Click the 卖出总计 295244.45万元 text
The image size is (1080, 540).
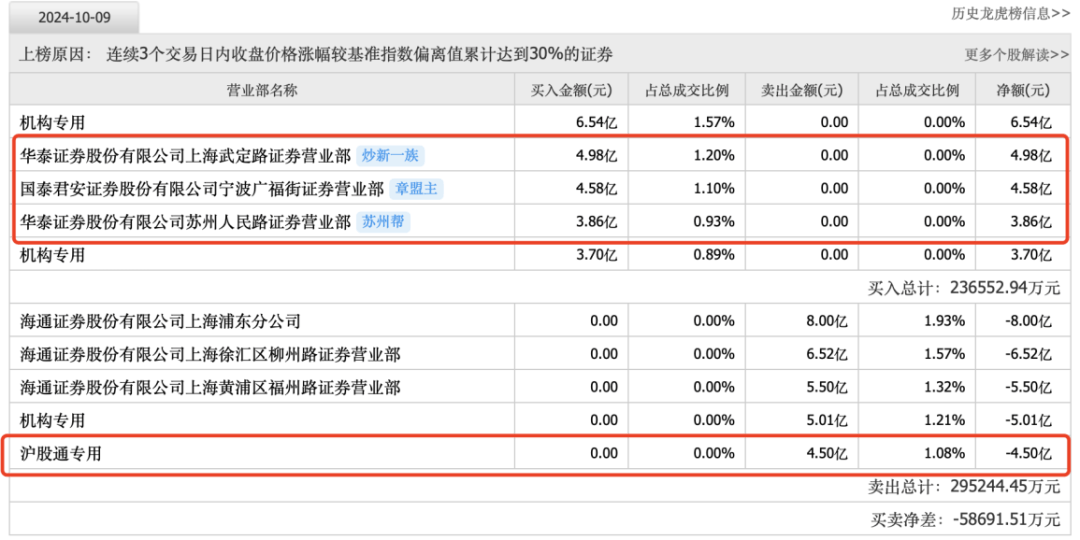pyautogui.click(x=963, y=487)
